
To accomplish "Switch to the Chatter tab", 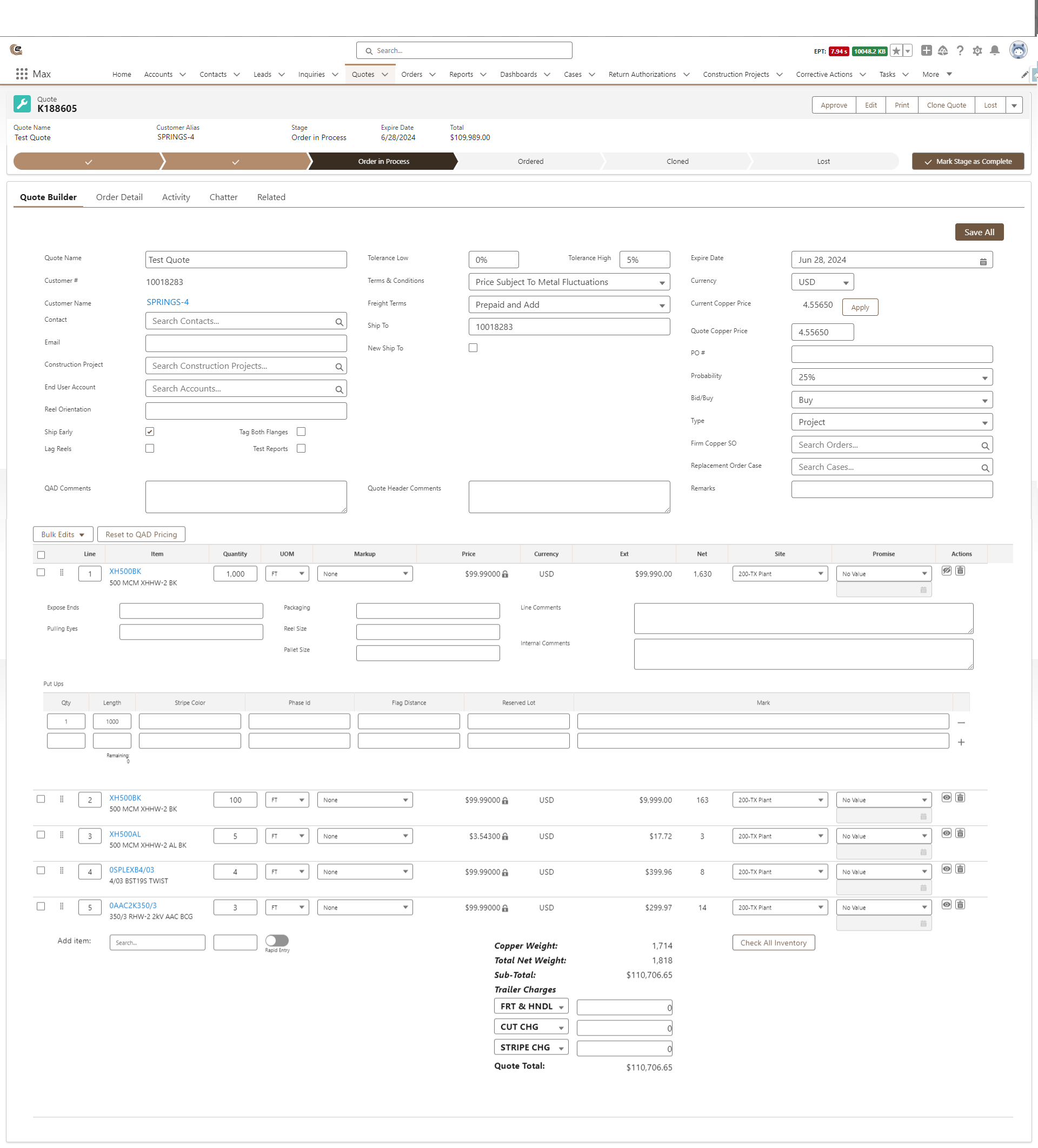I will (x=223, y=197).
